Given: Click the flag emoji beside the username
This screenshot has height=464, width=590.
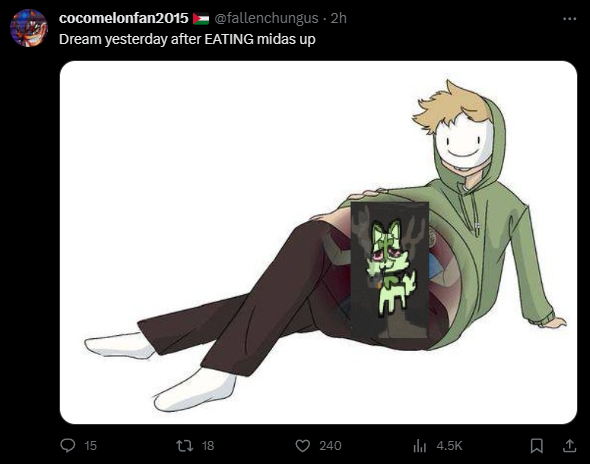Looking at the screenshot, I should 201,18.
